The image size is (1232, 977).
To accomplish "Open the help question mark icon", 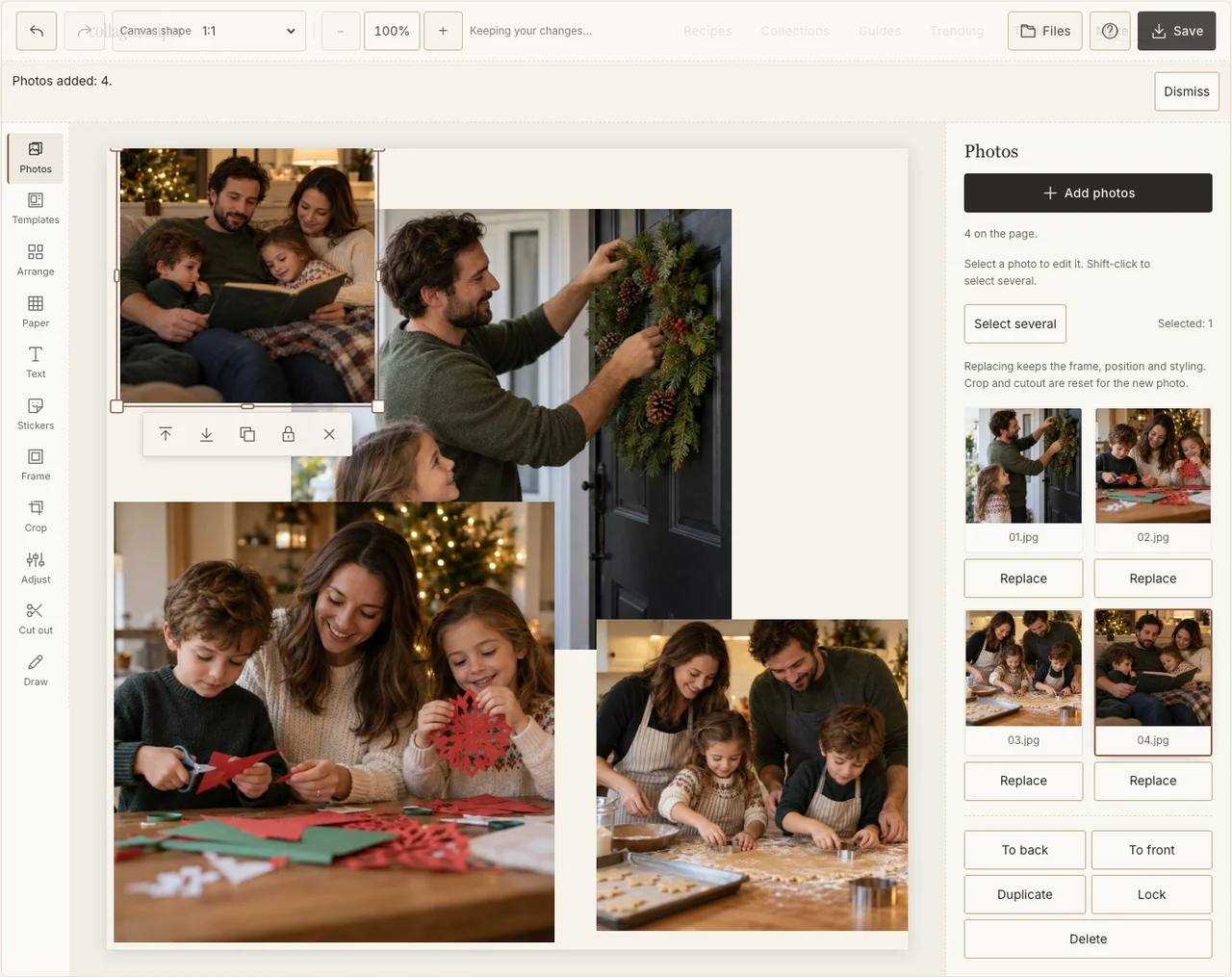I will 1110,31.
